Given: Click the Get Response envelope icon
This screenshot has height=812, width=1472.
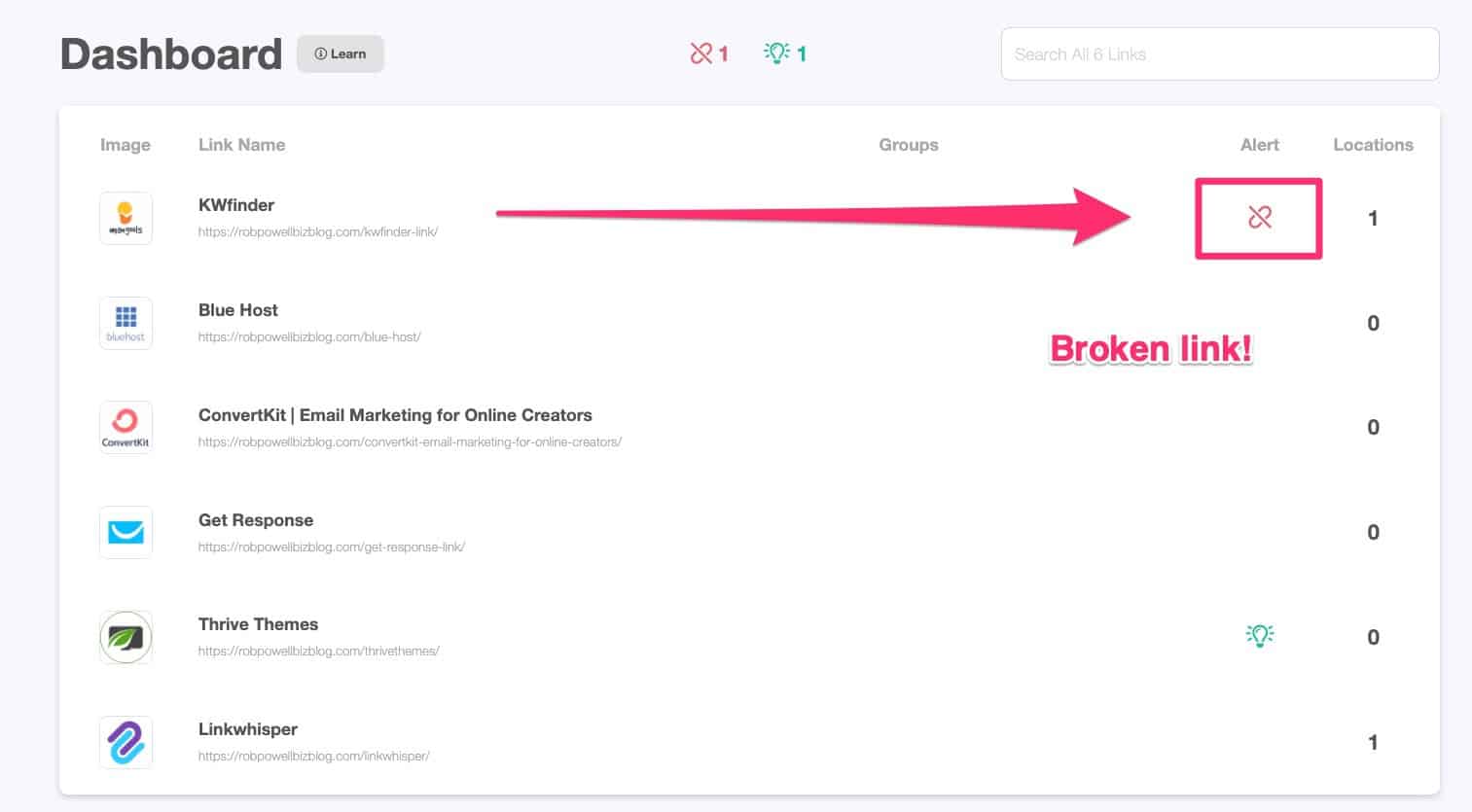Looking at the screenshot, I should tap(126, 532).
